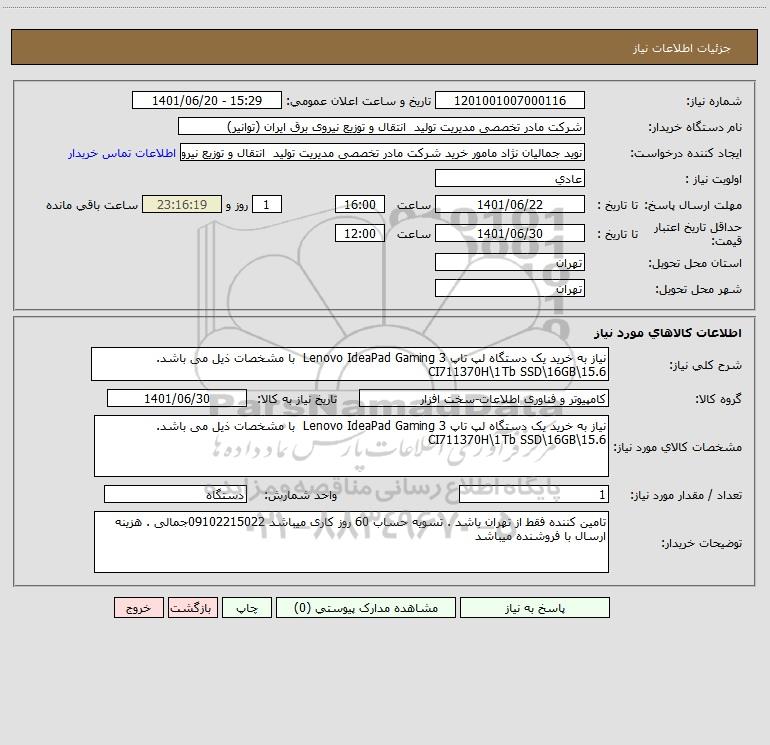
Task: Click the تعداد / مقدار مورد نیاز label
Action: pos(686,496)
